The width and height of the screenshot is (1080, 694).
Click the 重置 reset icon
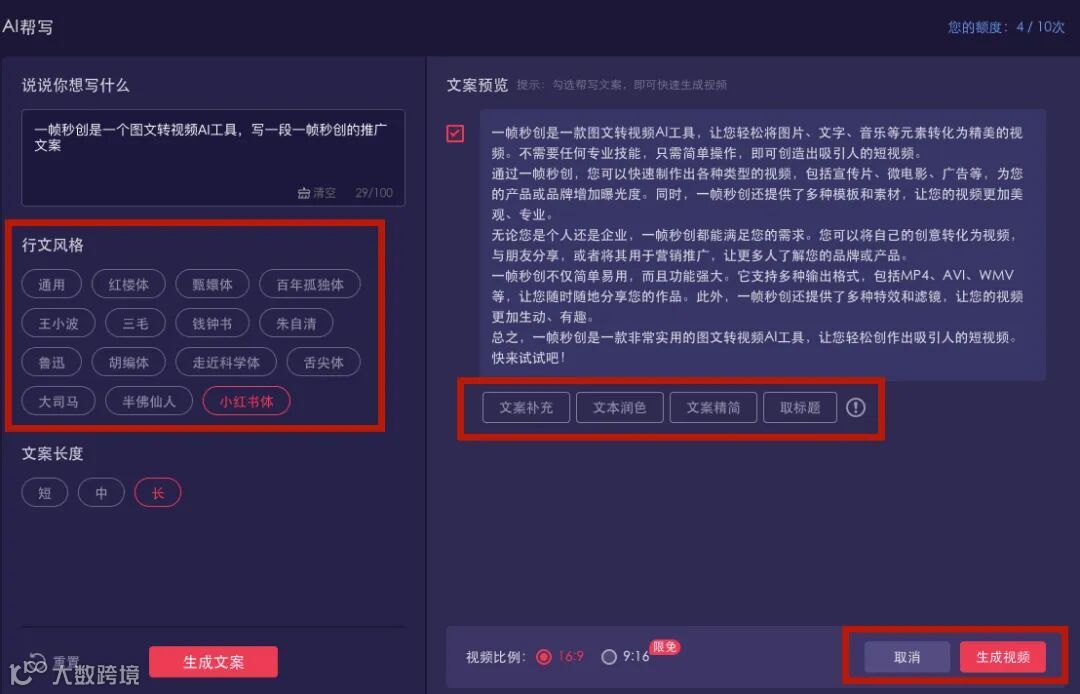[x=37, y=662]
